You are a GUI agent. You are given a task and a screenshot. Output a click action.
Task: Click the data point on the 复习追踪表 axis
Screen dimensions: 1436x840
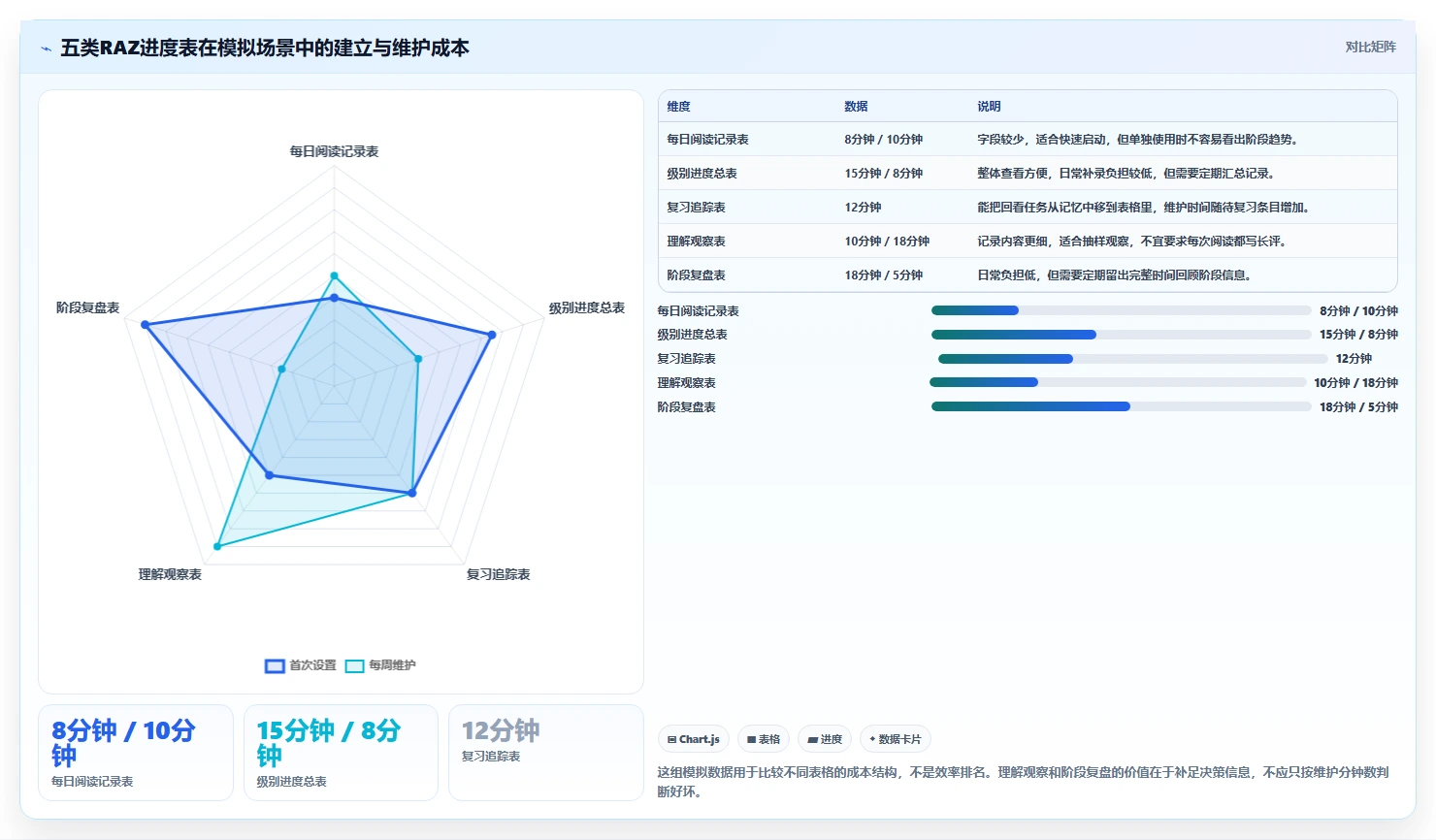pos(412,493)
